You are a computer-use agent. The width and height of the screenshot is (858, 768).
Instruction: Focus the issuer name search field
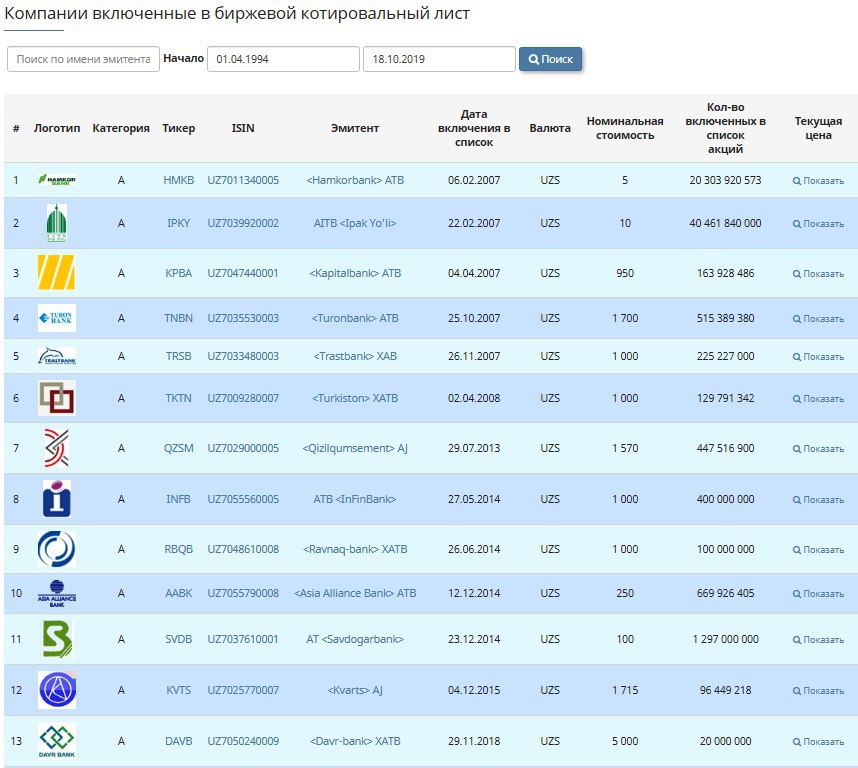tap(83, 59)
